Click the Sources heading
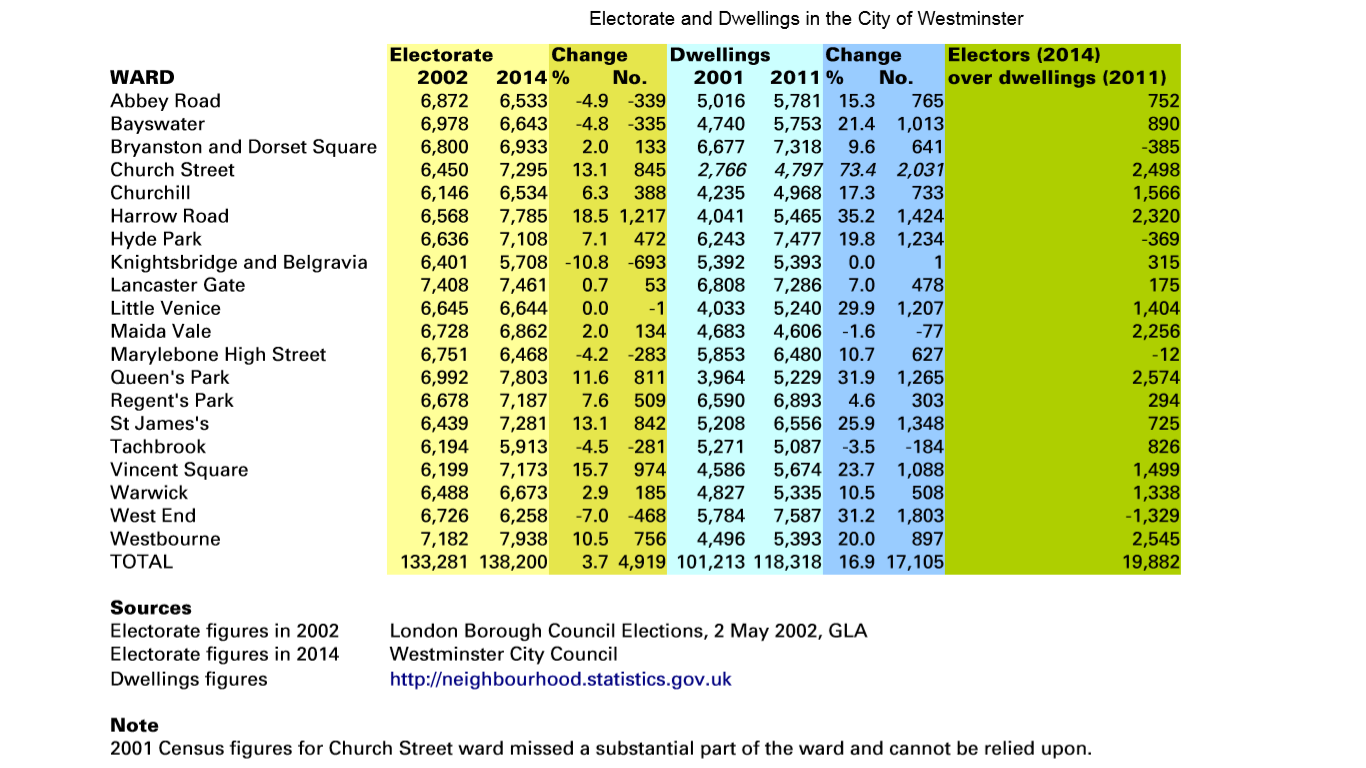1366x768 pixels. click(151, 608)
